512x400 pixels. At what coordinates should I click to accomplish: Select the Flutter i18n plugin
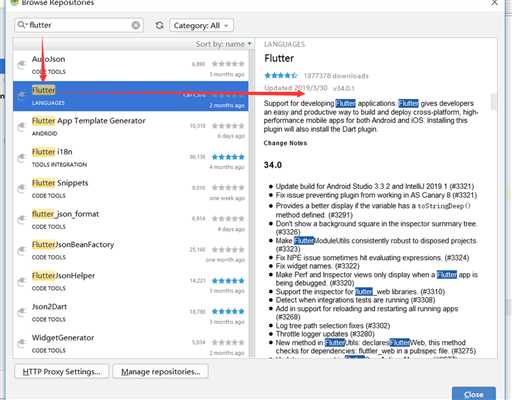coord(131,158)
